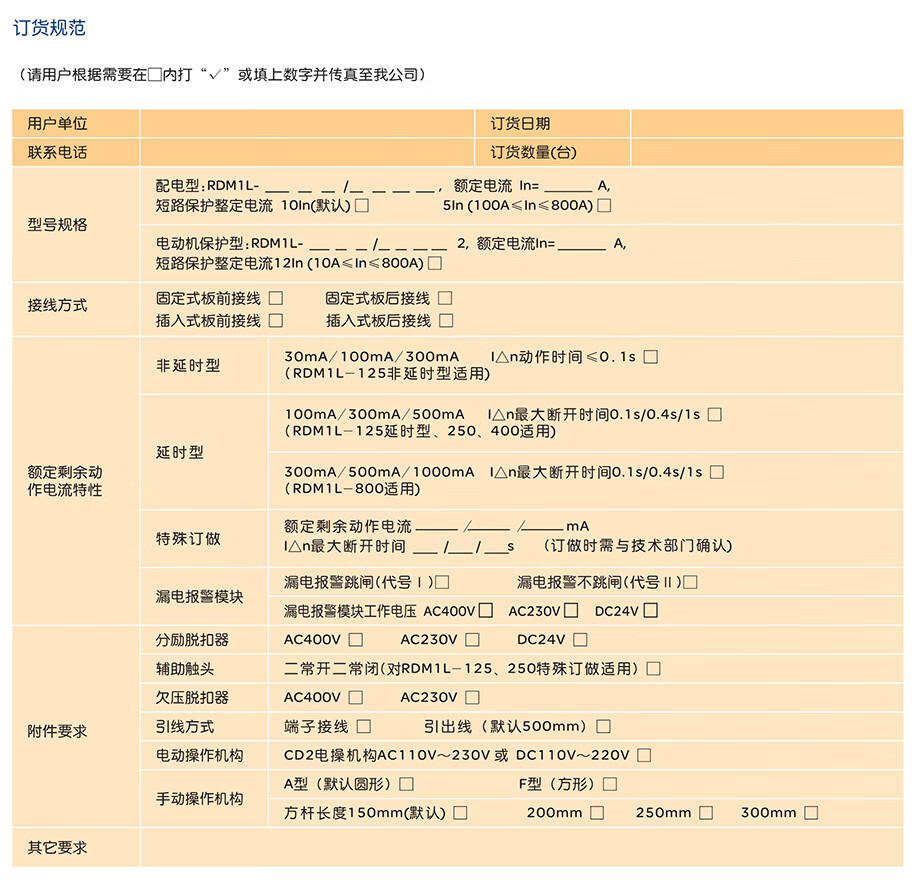Screen dimensions: 920x883
Task: Tick the 插入式板前接线 checkbox
Action: tap(276, 321)
